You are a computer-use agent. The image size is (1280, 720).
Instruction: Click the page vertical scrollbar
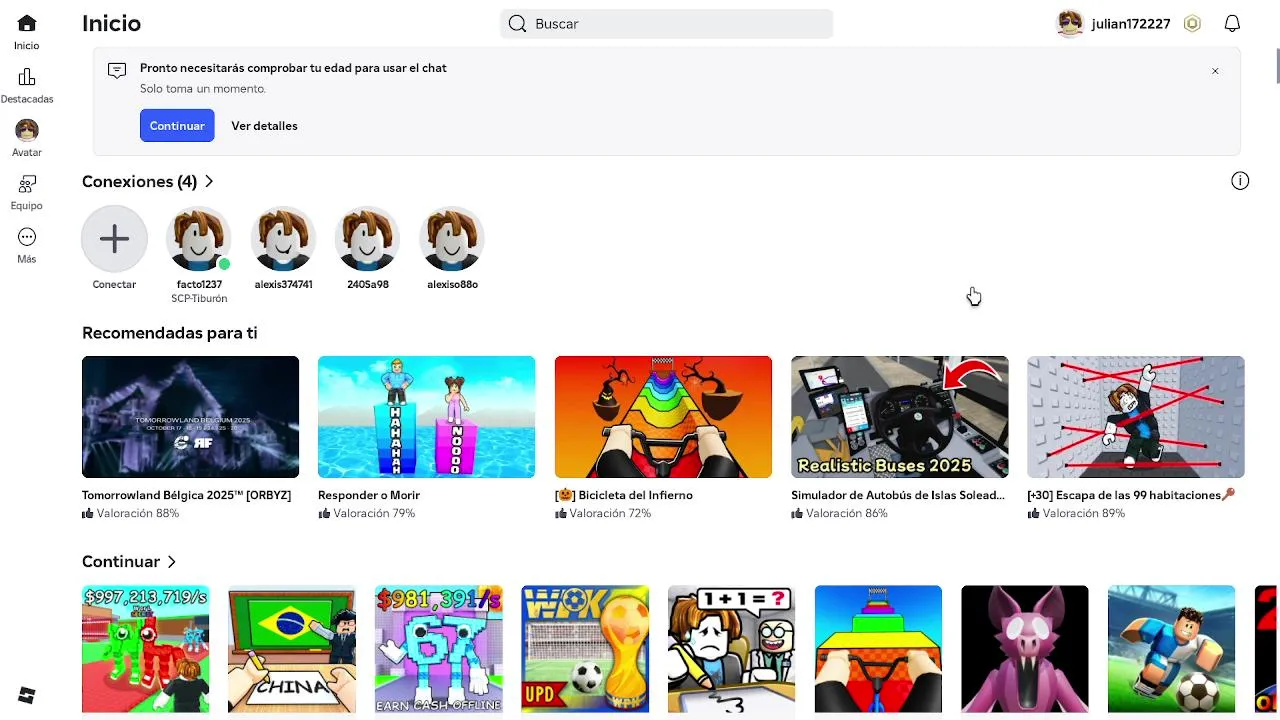1277,66
